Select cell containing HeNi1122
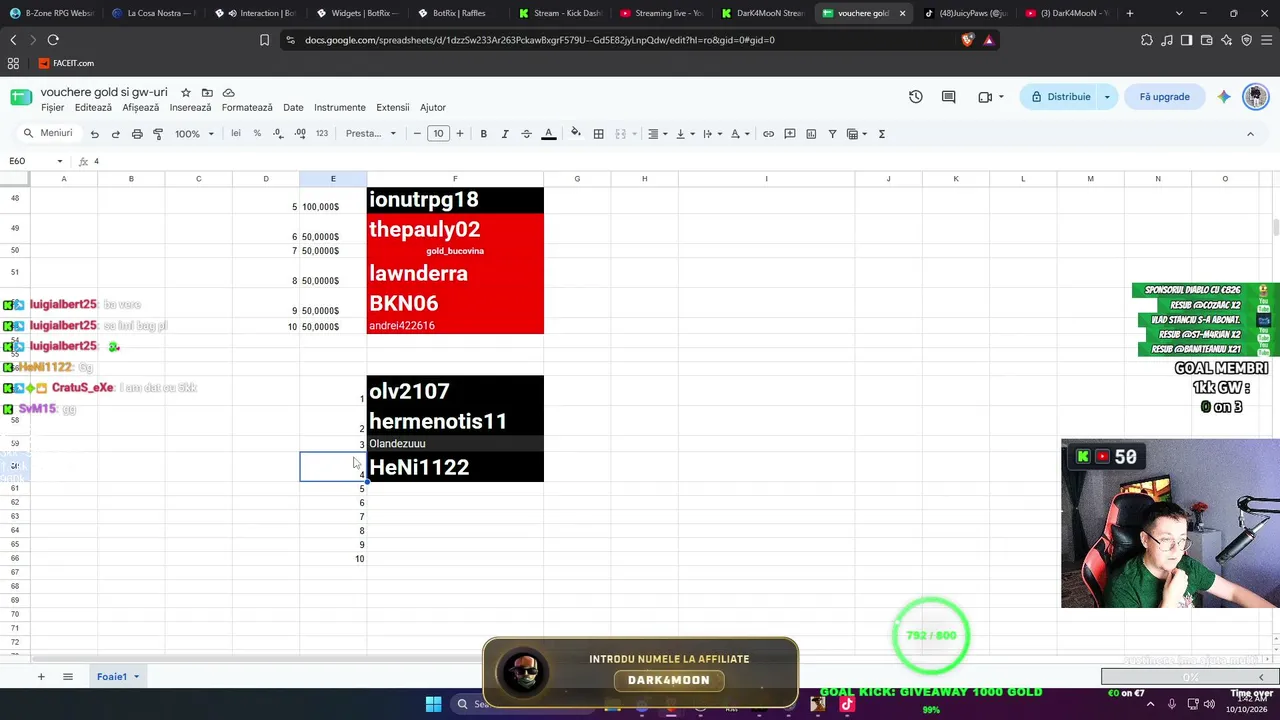Screen dimensions: 1280x720 tap(455, 467)
